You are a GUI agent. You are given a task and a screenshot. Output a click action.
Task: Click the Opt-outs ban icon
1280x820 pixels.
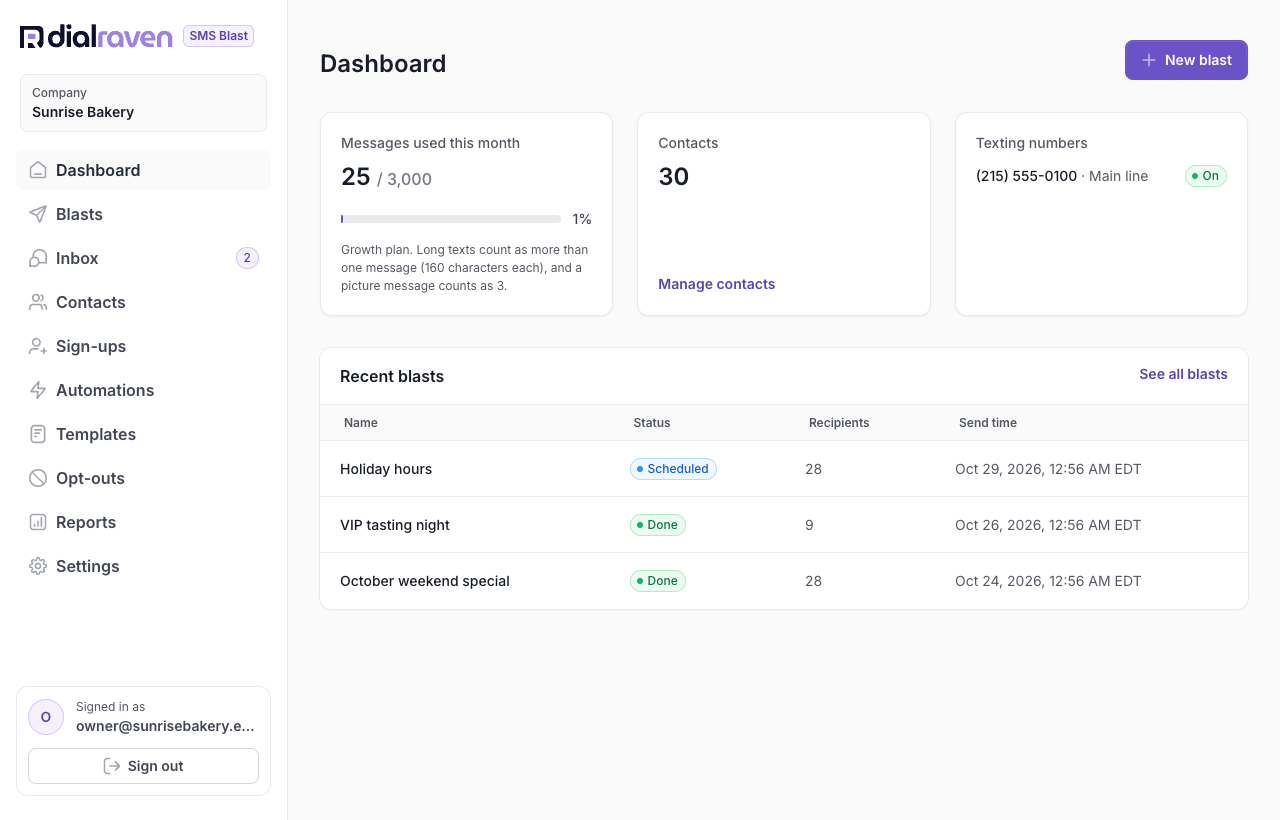tap(38, 478)
